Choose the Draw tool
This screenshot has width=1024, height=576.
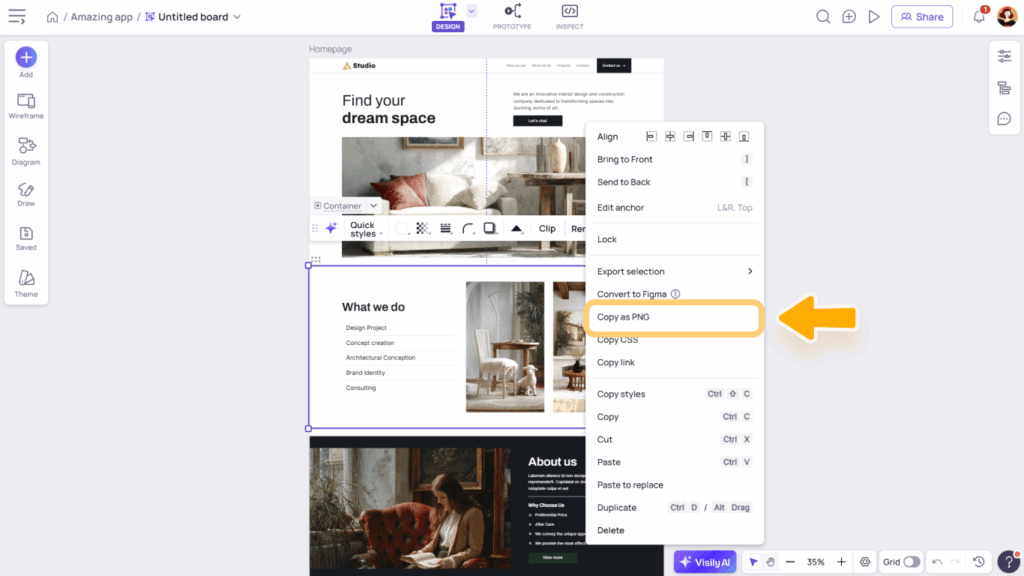26,194
